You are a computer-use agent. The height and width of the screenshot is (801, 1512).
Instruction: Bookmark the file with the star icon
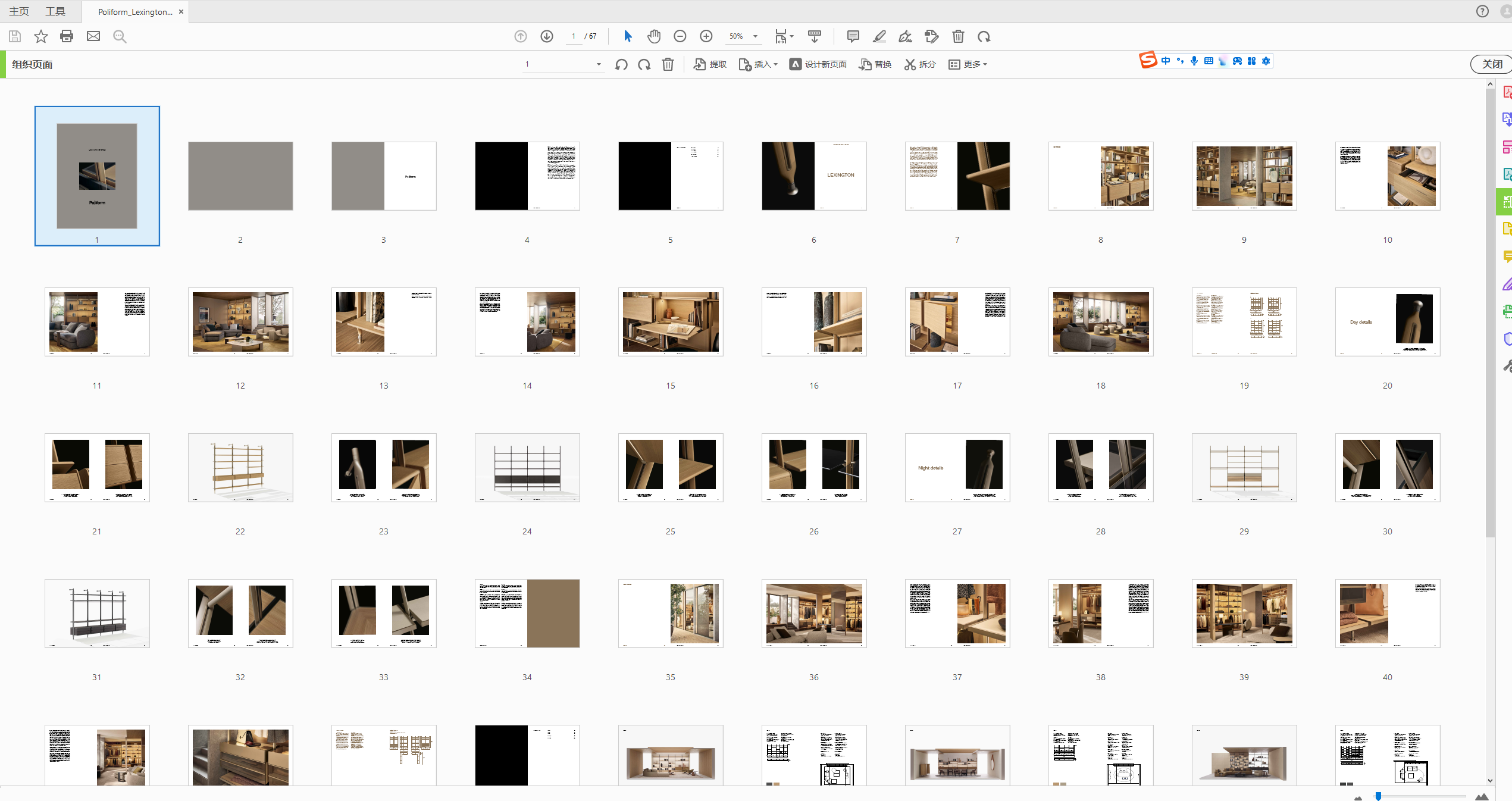click(x=40, y=36)
